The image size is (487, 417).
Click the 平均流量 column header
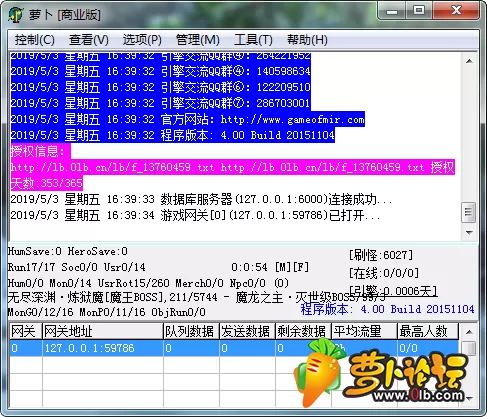pyautogui.click(x=364, y=332)
